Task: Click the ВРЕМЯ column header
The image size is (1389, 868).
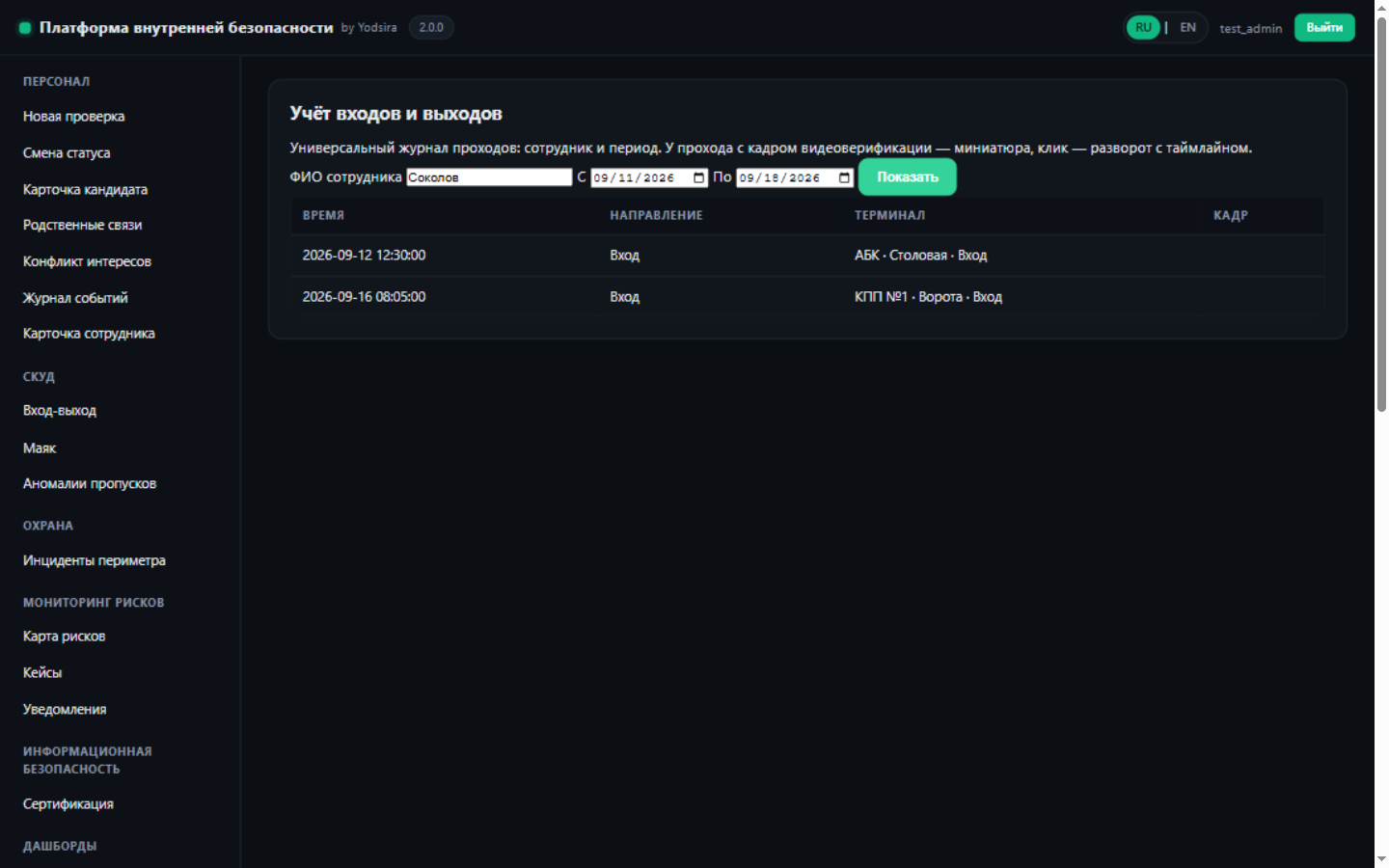Action: (323, 216)
